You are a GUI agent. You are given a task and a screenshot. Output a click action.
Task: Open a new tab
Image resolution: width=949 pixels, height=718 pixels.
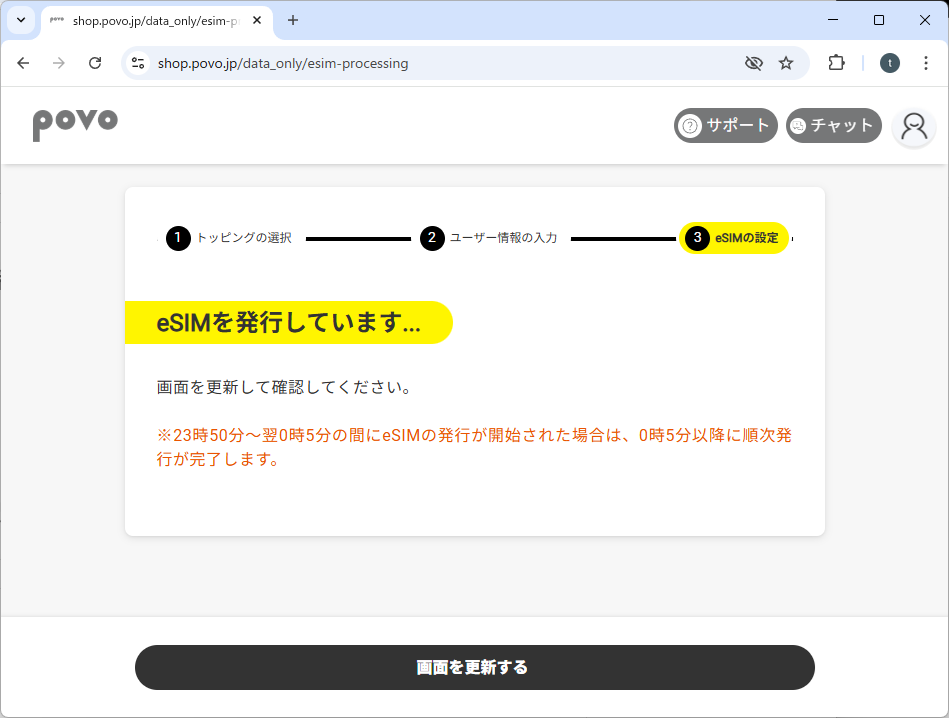[x=293, y=21]
